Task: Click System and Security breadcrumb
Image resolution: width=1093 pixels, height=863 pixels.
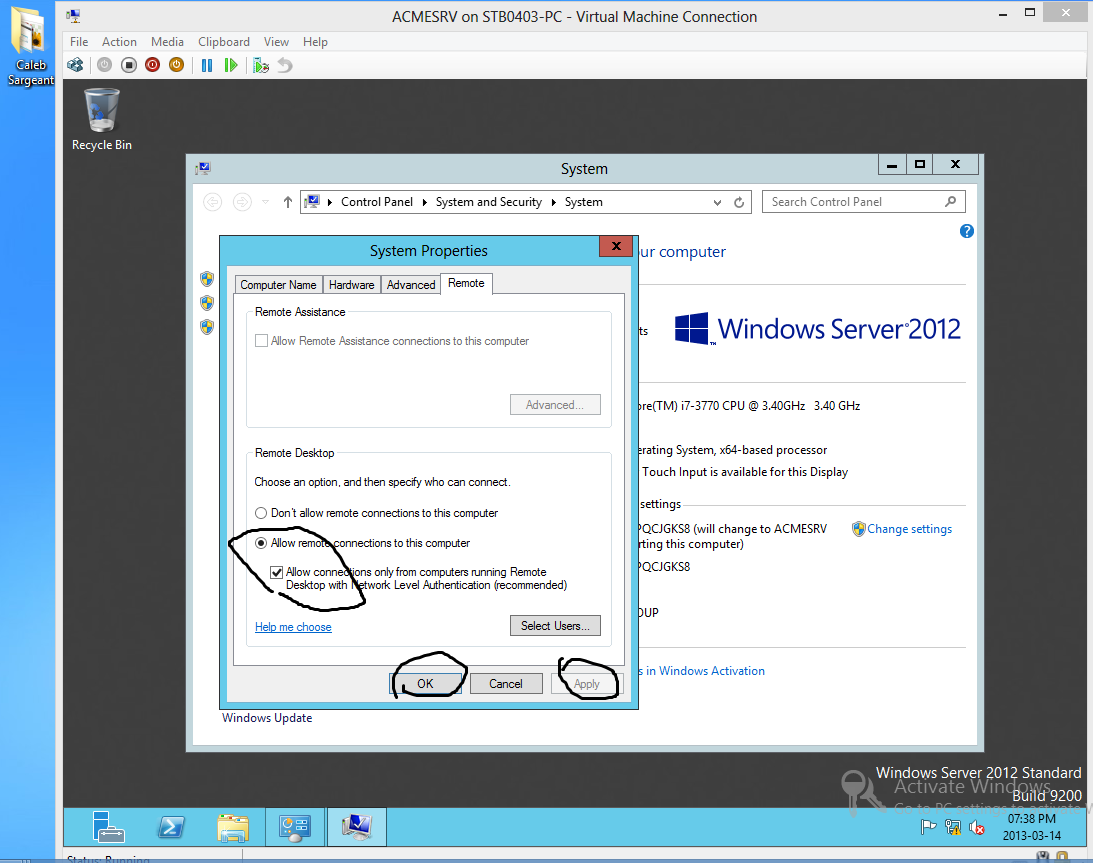Action: coord(489,202)
